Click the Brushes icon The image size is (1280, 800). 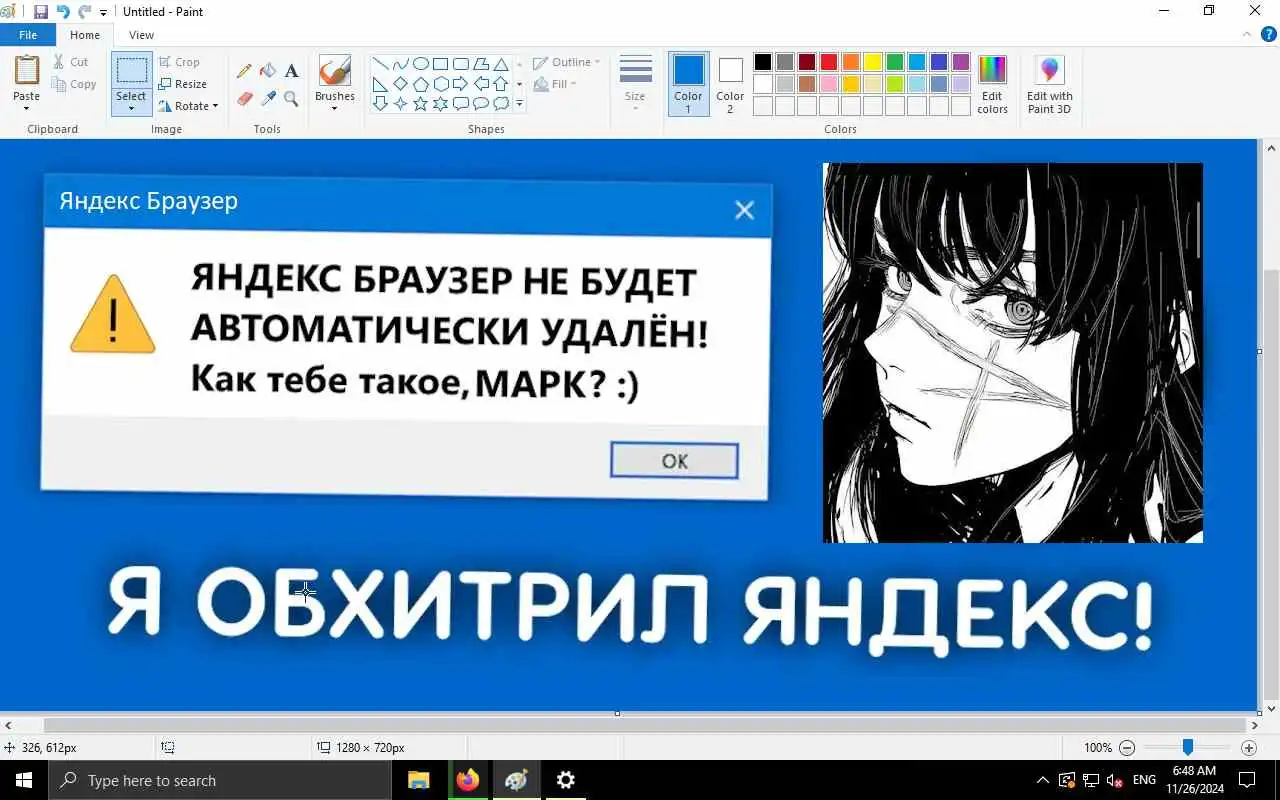tap(334, 71)
